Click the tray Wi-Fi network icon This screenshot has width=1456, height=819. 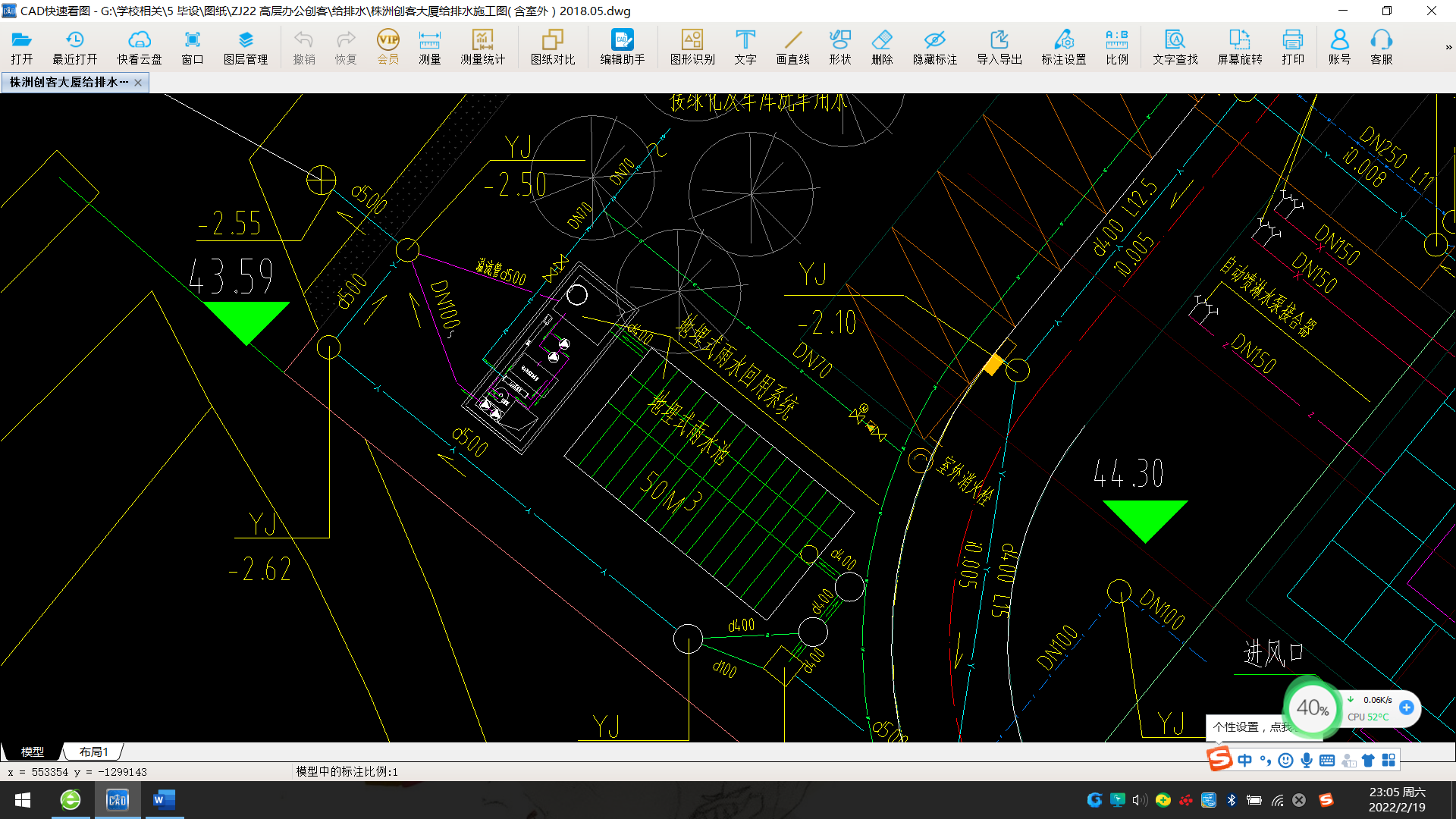(1278, 800)
